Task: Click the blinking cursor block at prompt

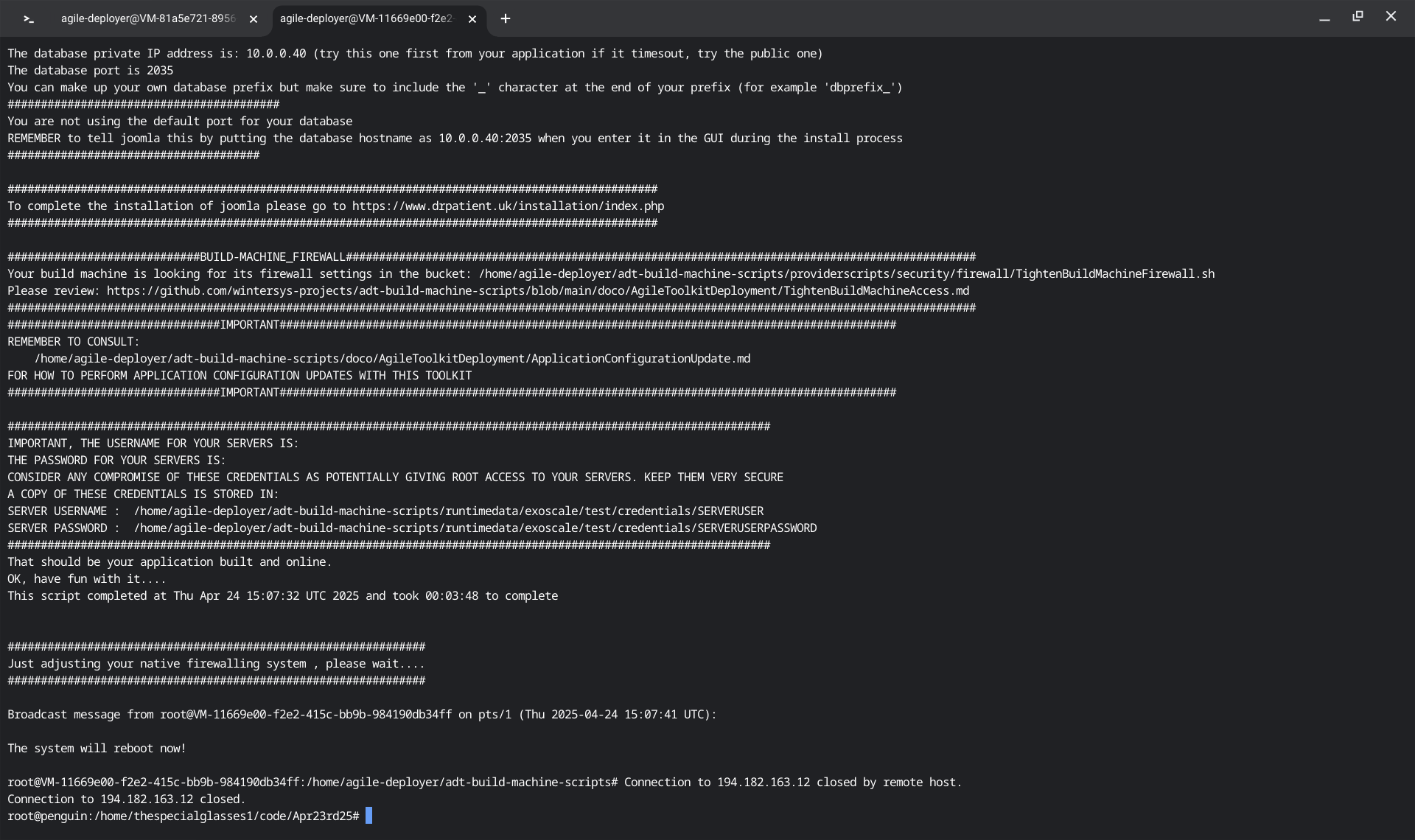Action: click(x=369, y=816)
